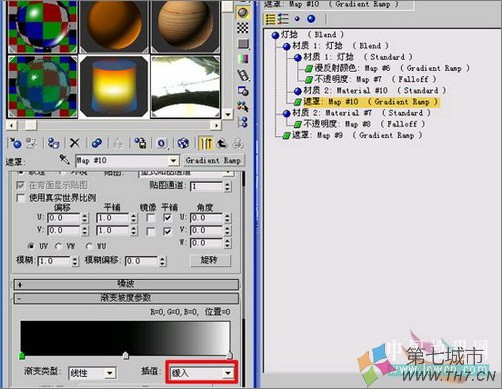Select 材质 1: 灯池 (Blend) node
The image size is (502, 389).
pos(336,46)
